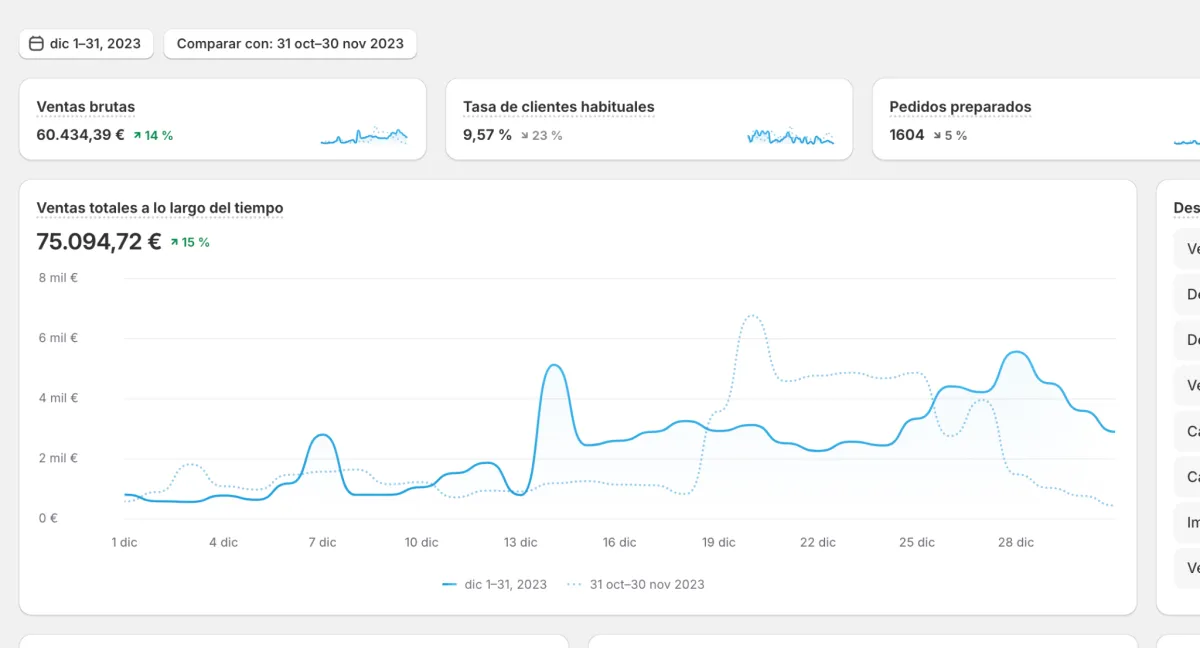Click the Ventas brutas sparkline chart

(x=364, y=136)
